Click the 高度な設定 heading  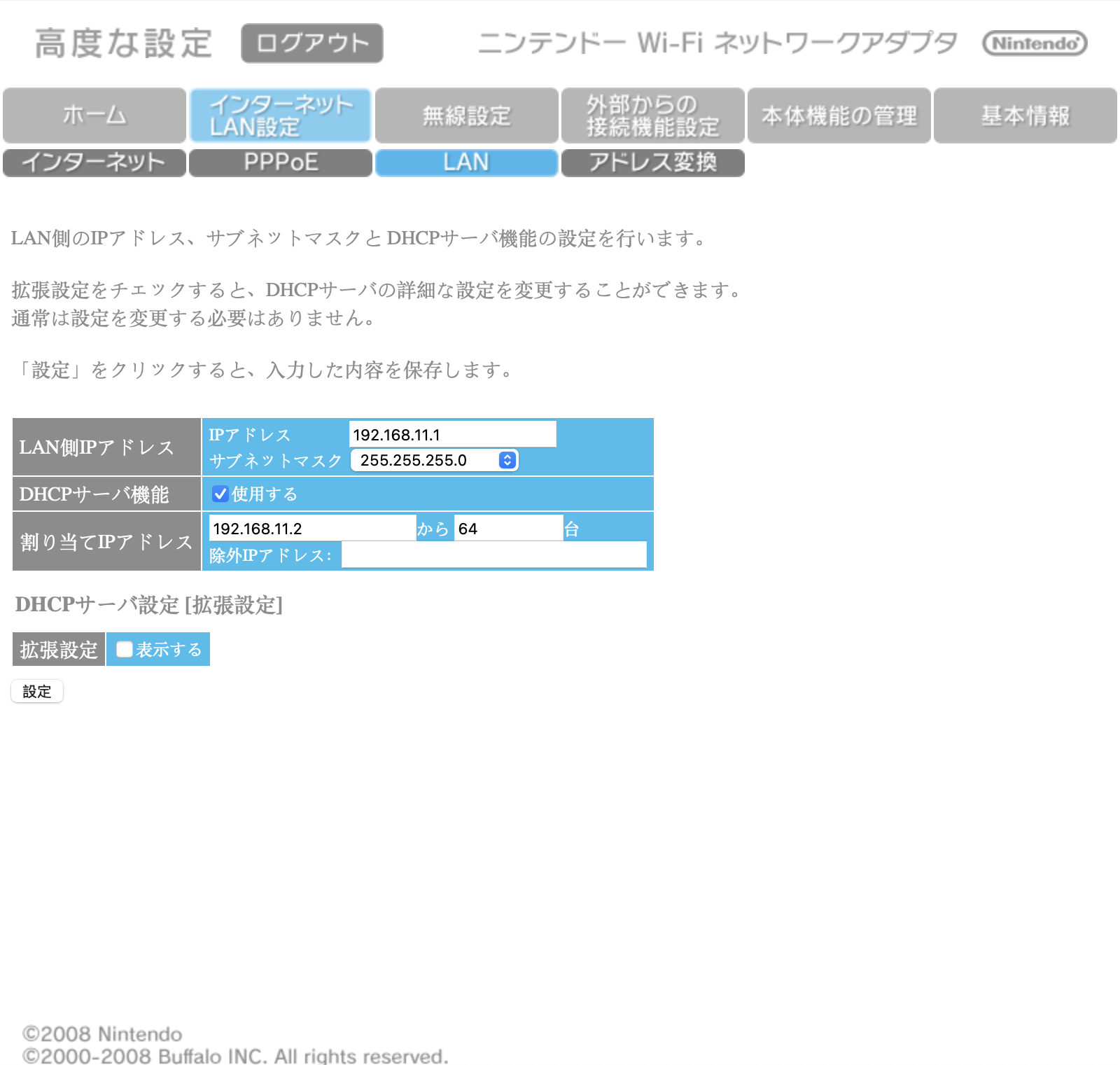[123, 43]
